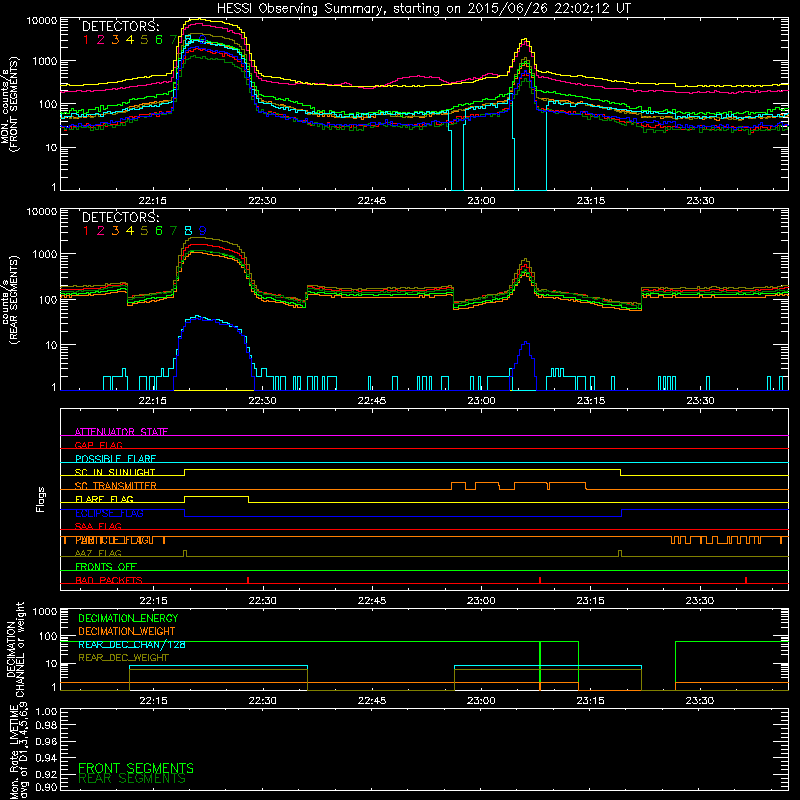Click the POSSIBLE_FLARE flag label
The height and width of the screenshot is (800, 800).
coord(115,459)
